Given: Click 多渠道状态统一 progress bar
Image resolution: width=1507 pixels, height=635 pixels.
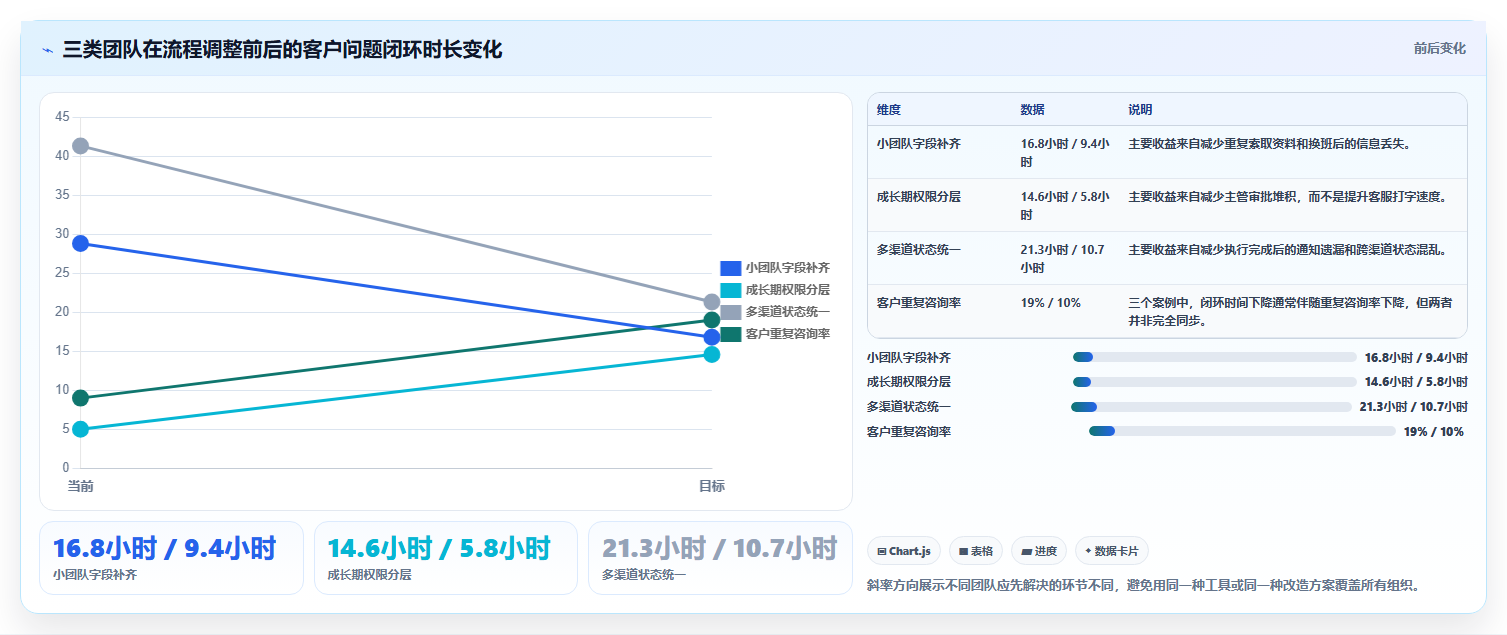Looking at the screenshot, I should coord(1211,407).
